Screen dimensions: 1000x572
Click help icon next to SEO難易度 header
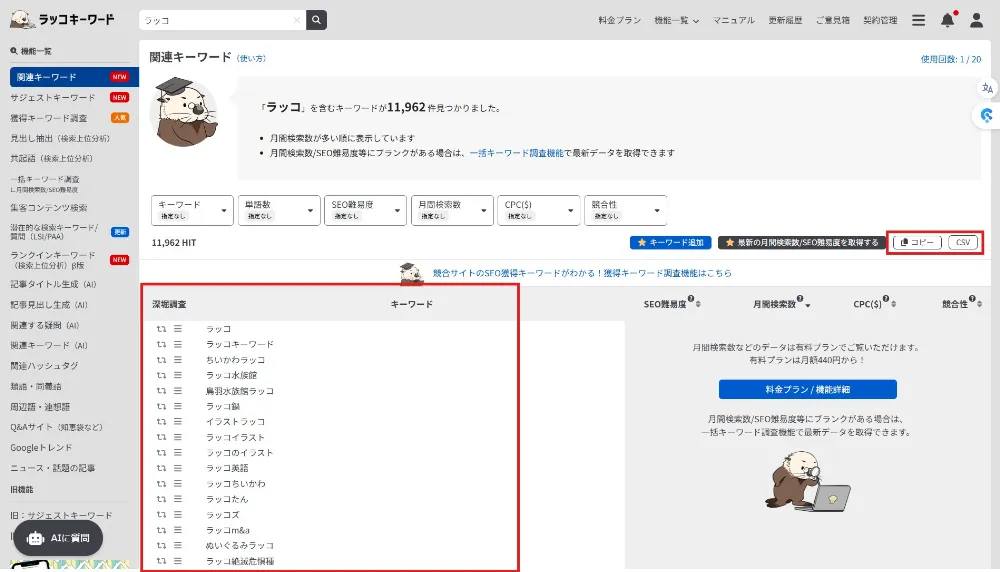(691, 299)
